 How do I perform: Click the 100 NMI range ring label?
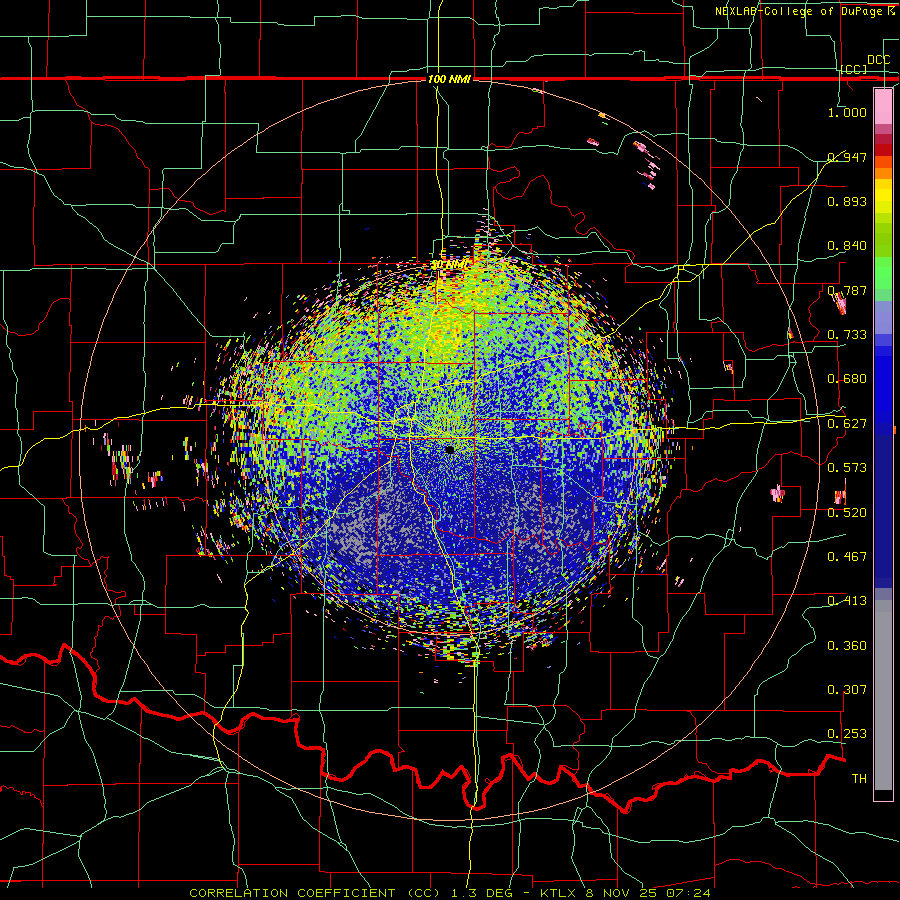(449, 79)
